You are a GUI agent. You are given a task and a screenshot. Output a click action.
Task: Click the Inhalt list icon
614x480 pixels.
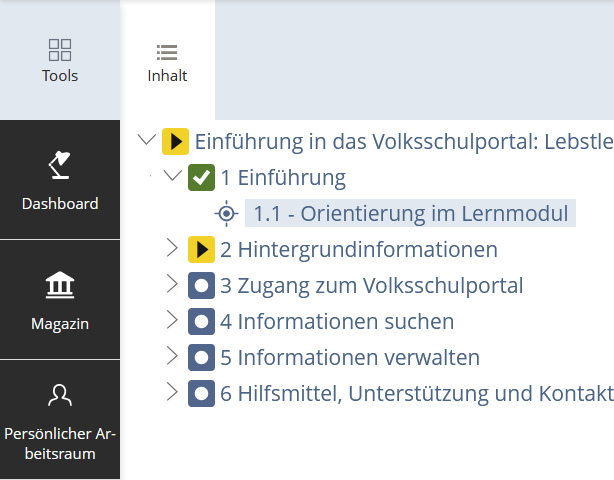(x=167, y=51)
